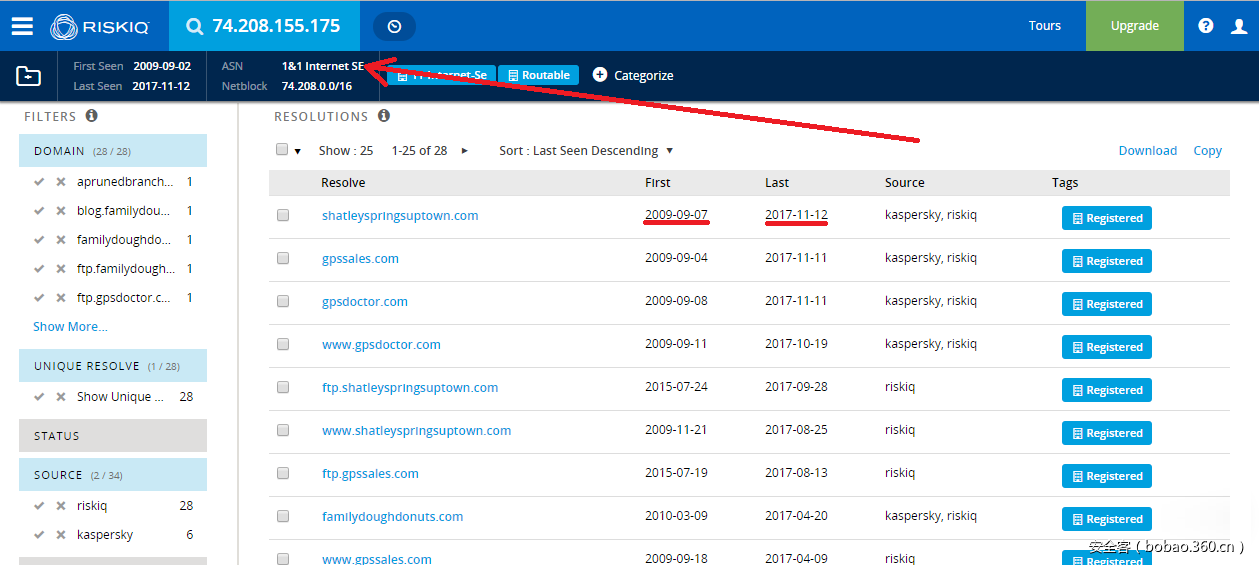Click the add to project folder icon
The width and height of the screenshot is (1259, 565).
(29, 76)
